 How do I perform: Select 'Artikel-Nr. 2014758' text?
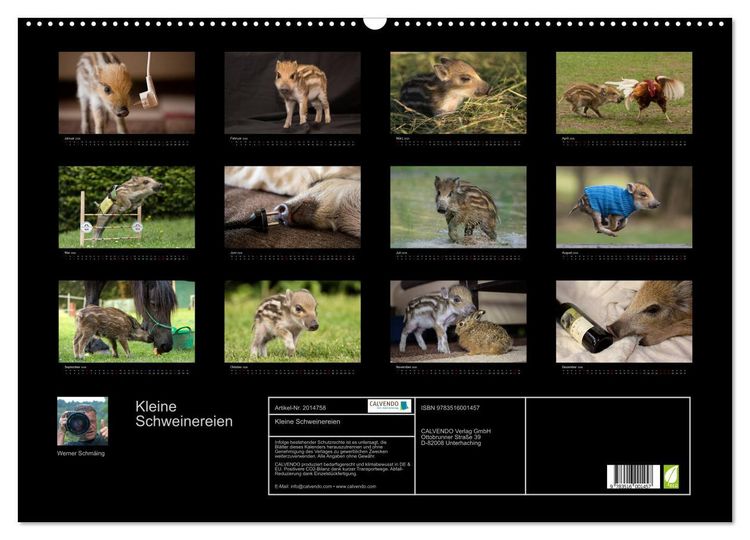(300, 408)
